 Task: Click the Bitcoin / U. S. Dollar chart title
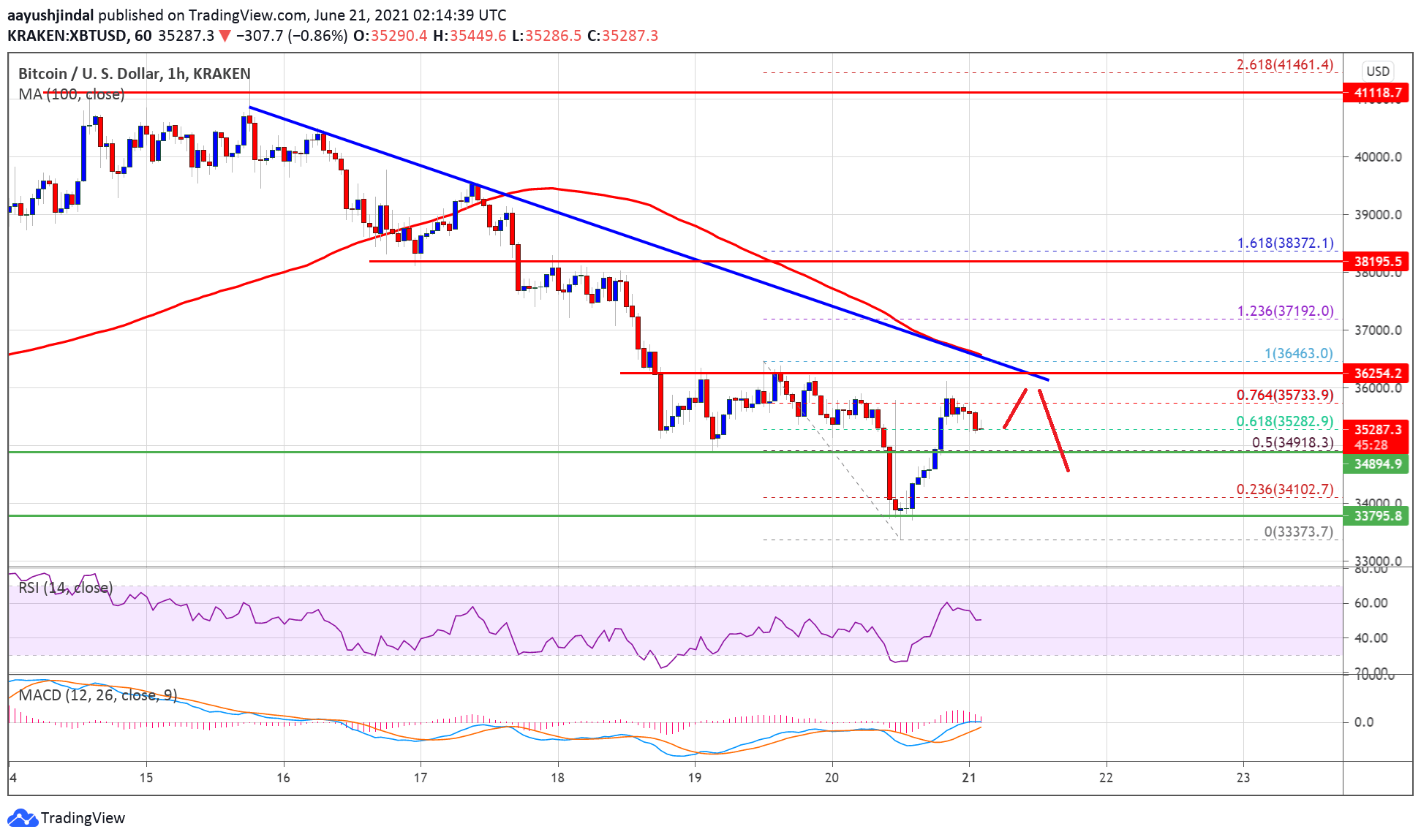[x=134, y=73]
